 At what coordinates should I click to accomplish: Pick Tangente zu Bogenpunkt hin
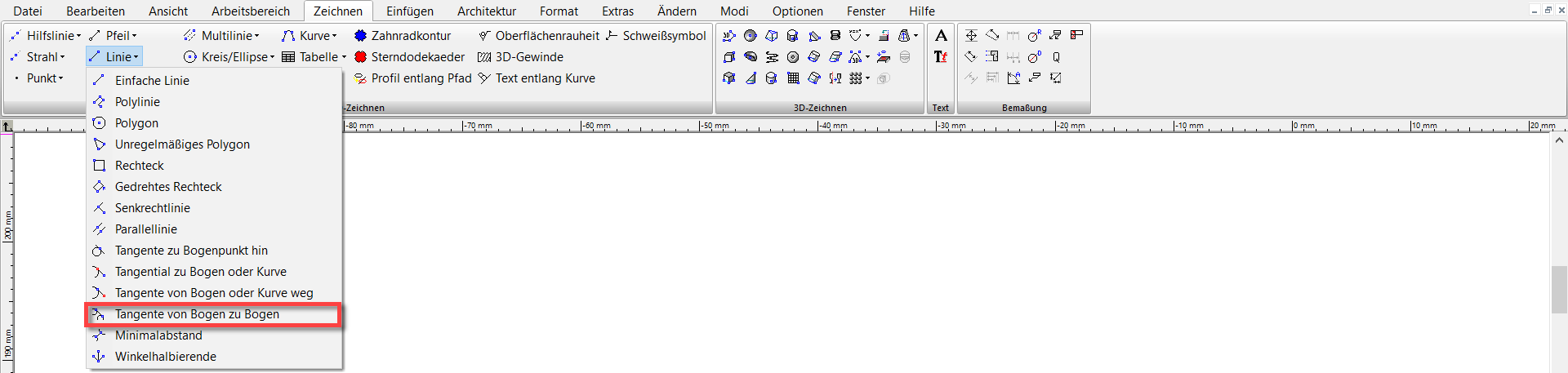[214, 250]
